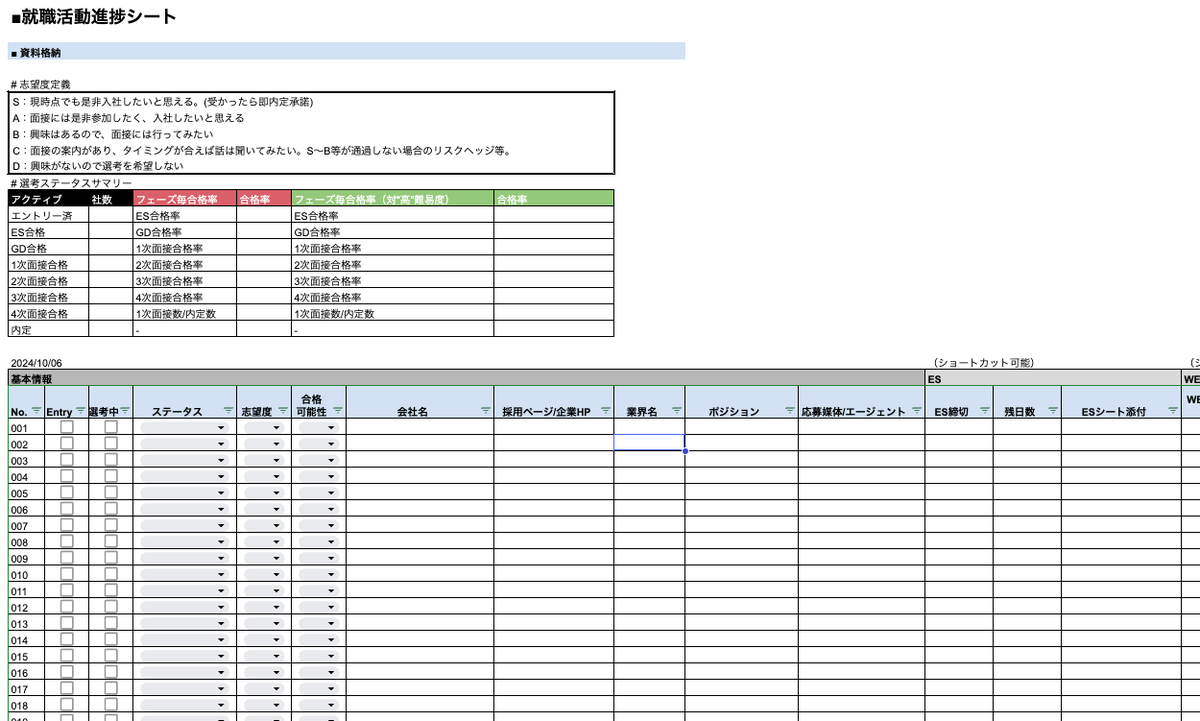Select the 資料格納 section header bar
The image size is (1200, 721).
click(347, 51)
